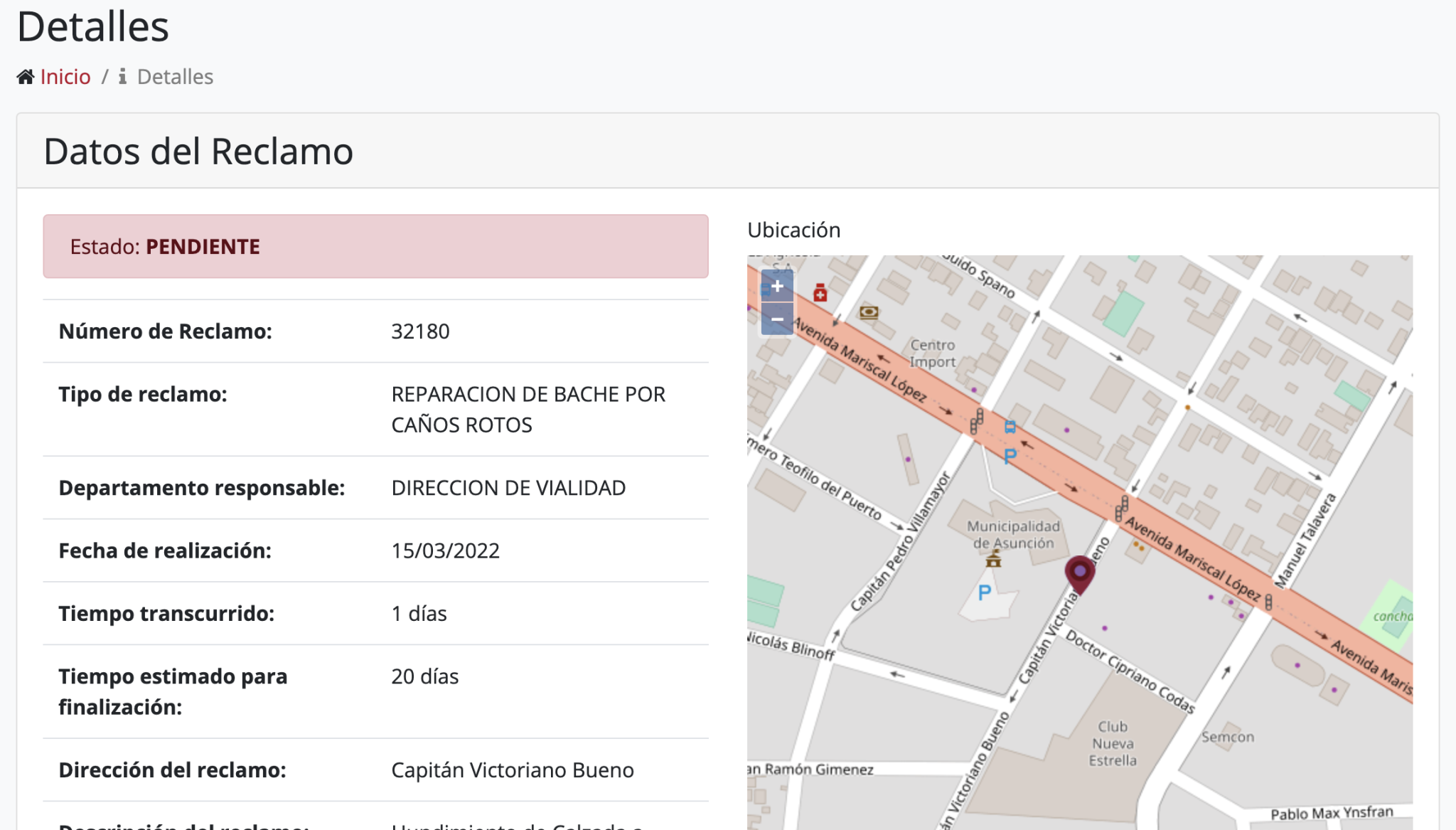Click the Club Nueva Estrella map label

(x=1113, y=743)
